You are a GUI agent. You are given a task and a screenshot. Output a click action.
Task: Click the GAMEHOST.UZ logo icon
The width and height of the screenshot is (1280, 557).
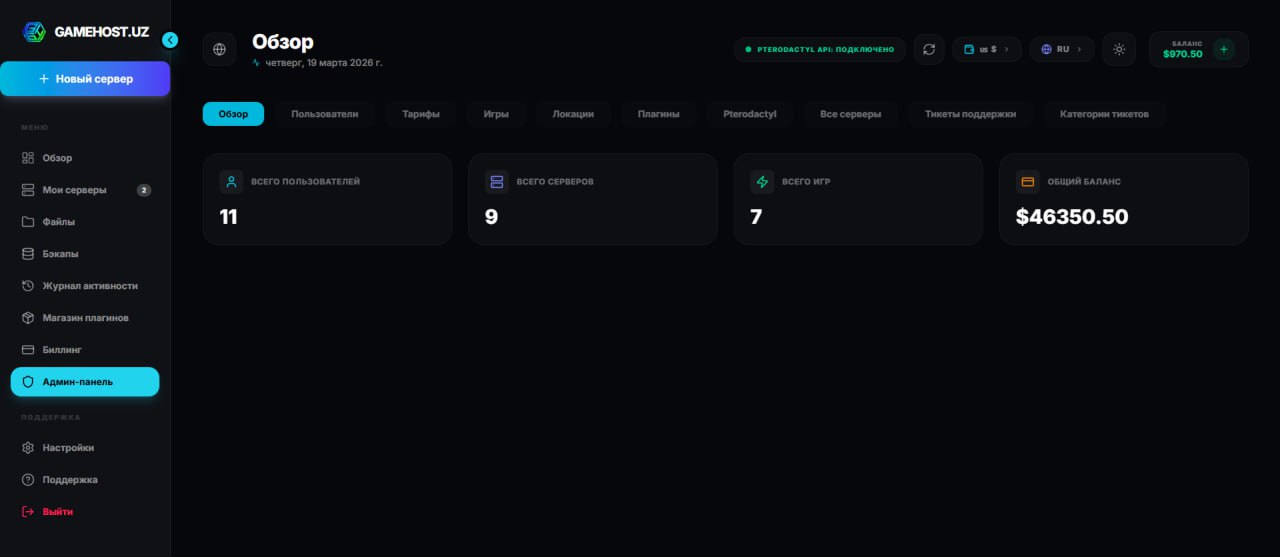click(34, 32)
